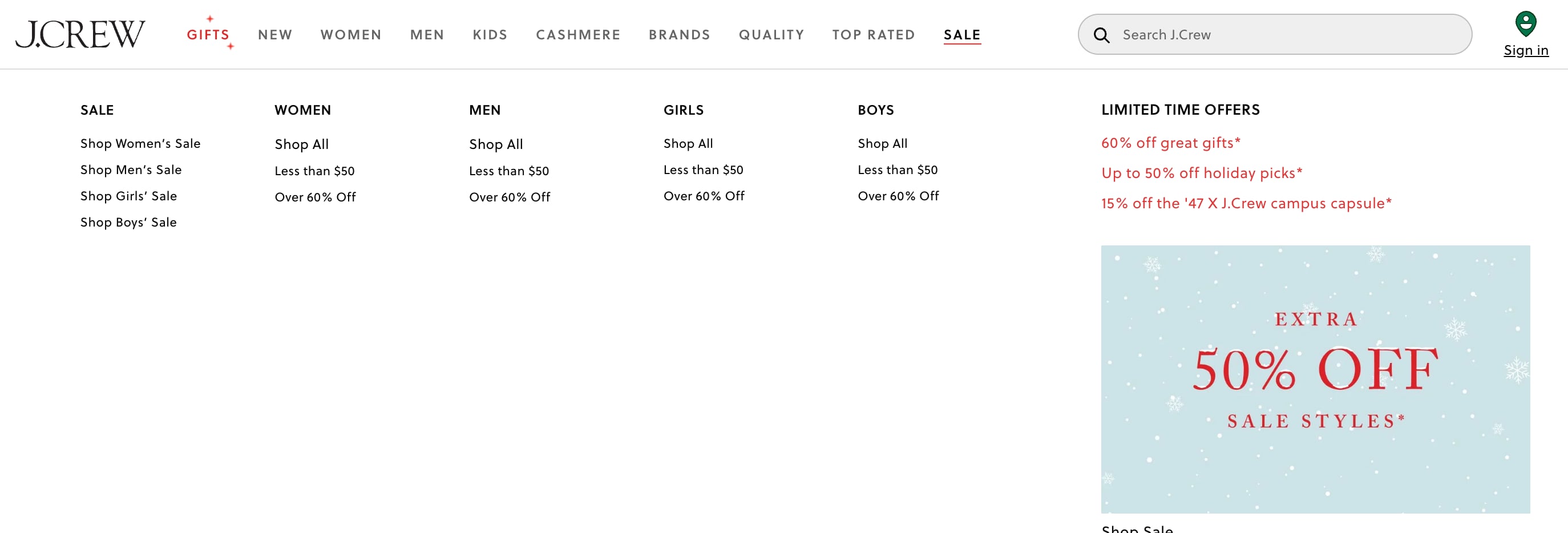
Task: Click the Sign in link
Action: (1525, 50)
